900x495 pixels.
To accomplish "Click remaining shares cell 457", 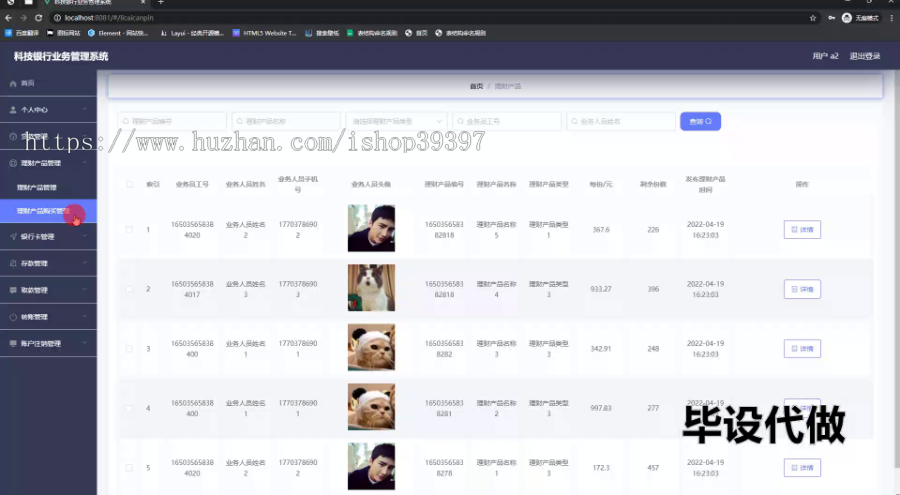I will [653, 467].
